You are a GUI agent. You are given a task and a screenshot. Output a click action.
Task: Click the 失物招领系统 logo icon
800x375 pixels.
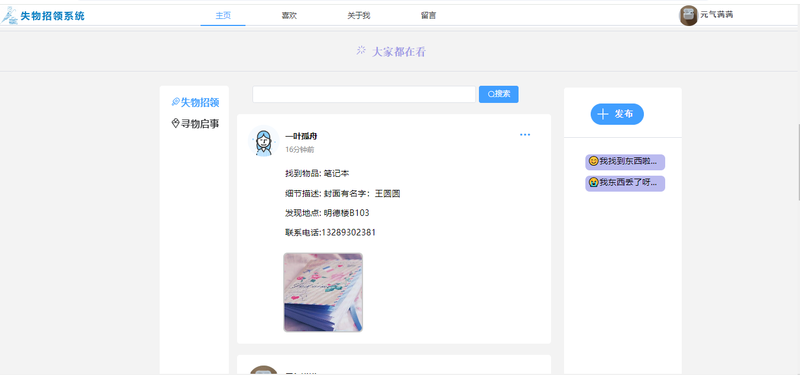coord(9,16)
